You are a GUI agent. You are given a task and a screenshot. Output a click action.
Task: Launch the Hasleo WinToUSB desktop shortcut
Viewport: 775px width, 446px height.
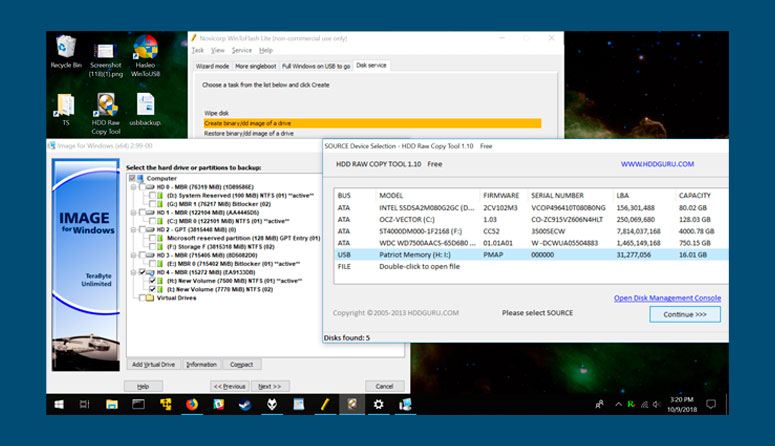[x=145, y=55]
